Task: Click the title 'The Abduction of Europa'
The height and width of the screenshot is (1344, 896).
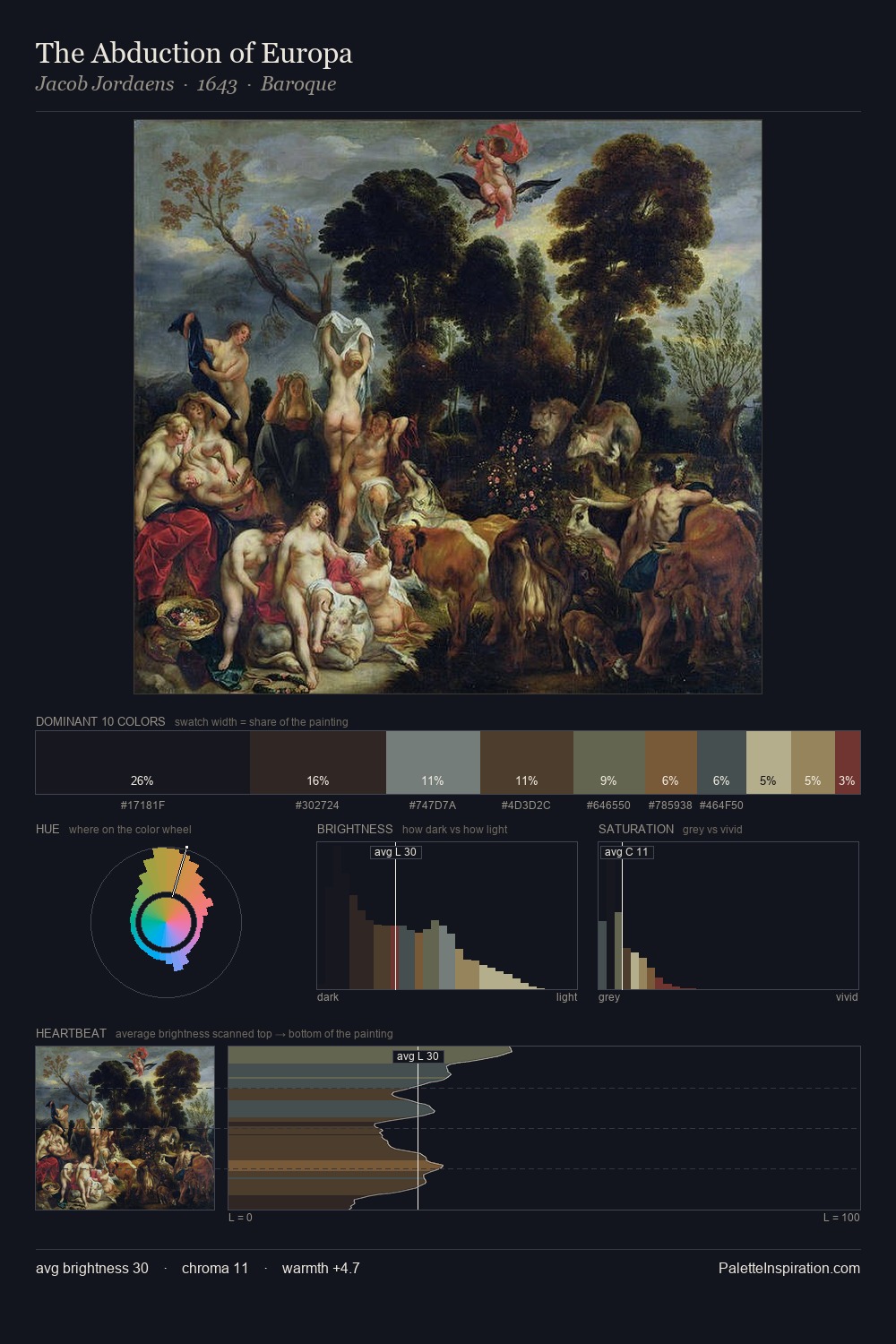Action: click(x=194, y=53)
